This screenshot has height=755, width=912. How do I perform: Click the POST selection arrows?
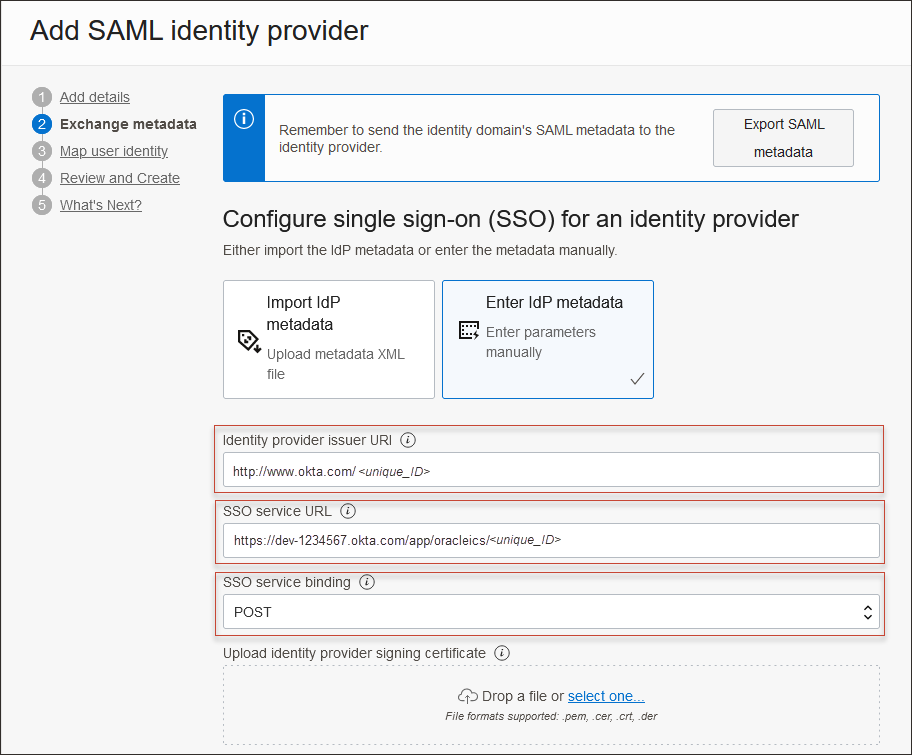point(868,611)
